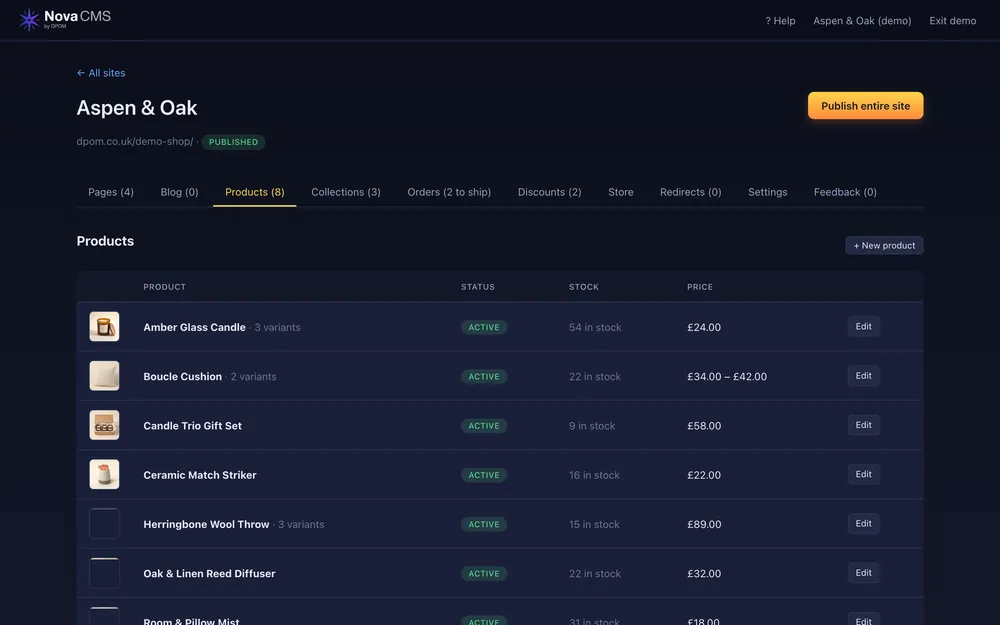The image size is (1000, 625).
Task: Click the Ceramic Match Striker name
Action: click(200, 475)
